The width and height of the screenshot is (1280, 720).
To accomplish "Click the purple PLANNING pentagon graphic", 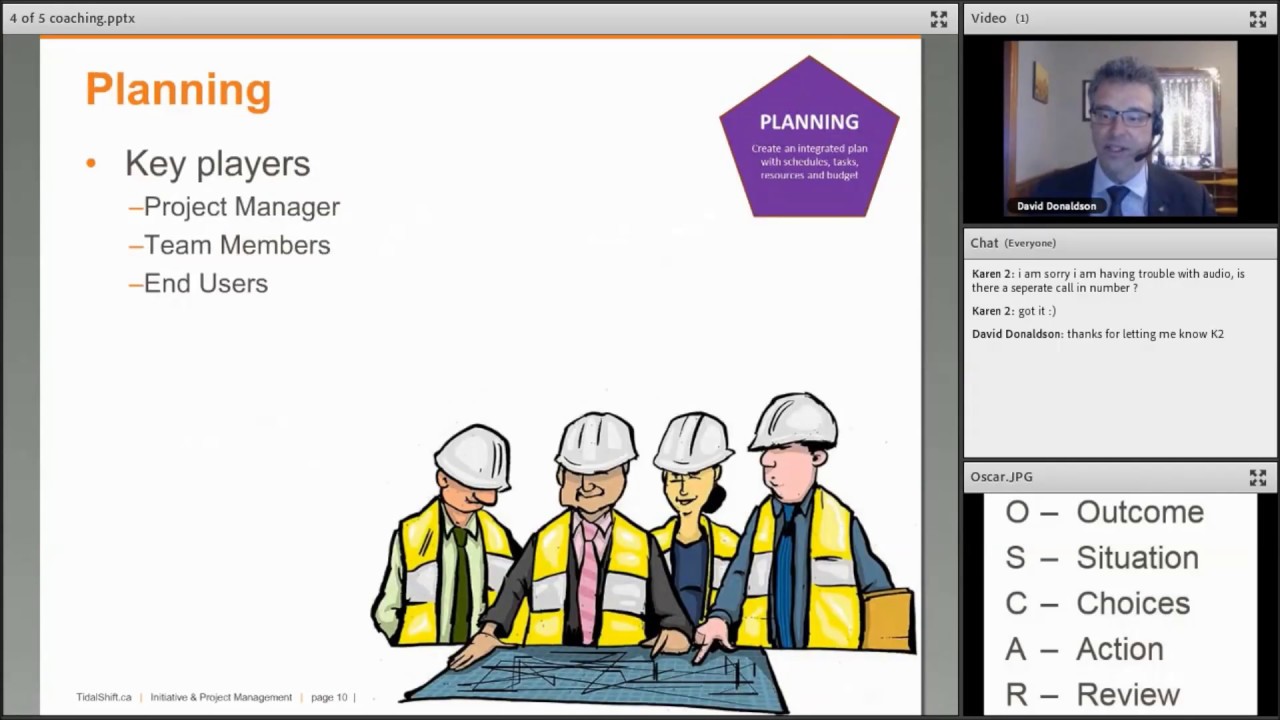I will tap(809, 137).
